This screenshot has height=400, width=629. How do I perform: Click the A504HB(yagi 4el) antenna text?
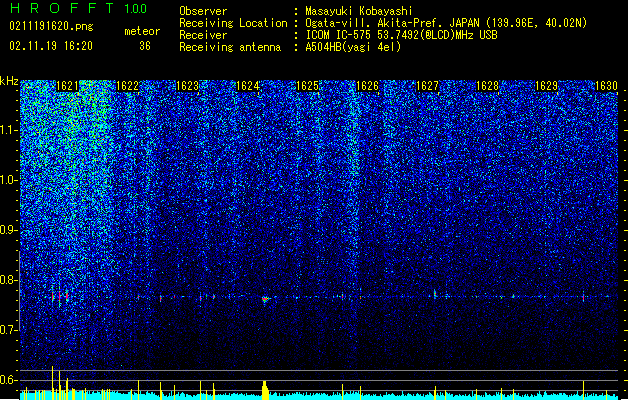[x=353, y=47]
